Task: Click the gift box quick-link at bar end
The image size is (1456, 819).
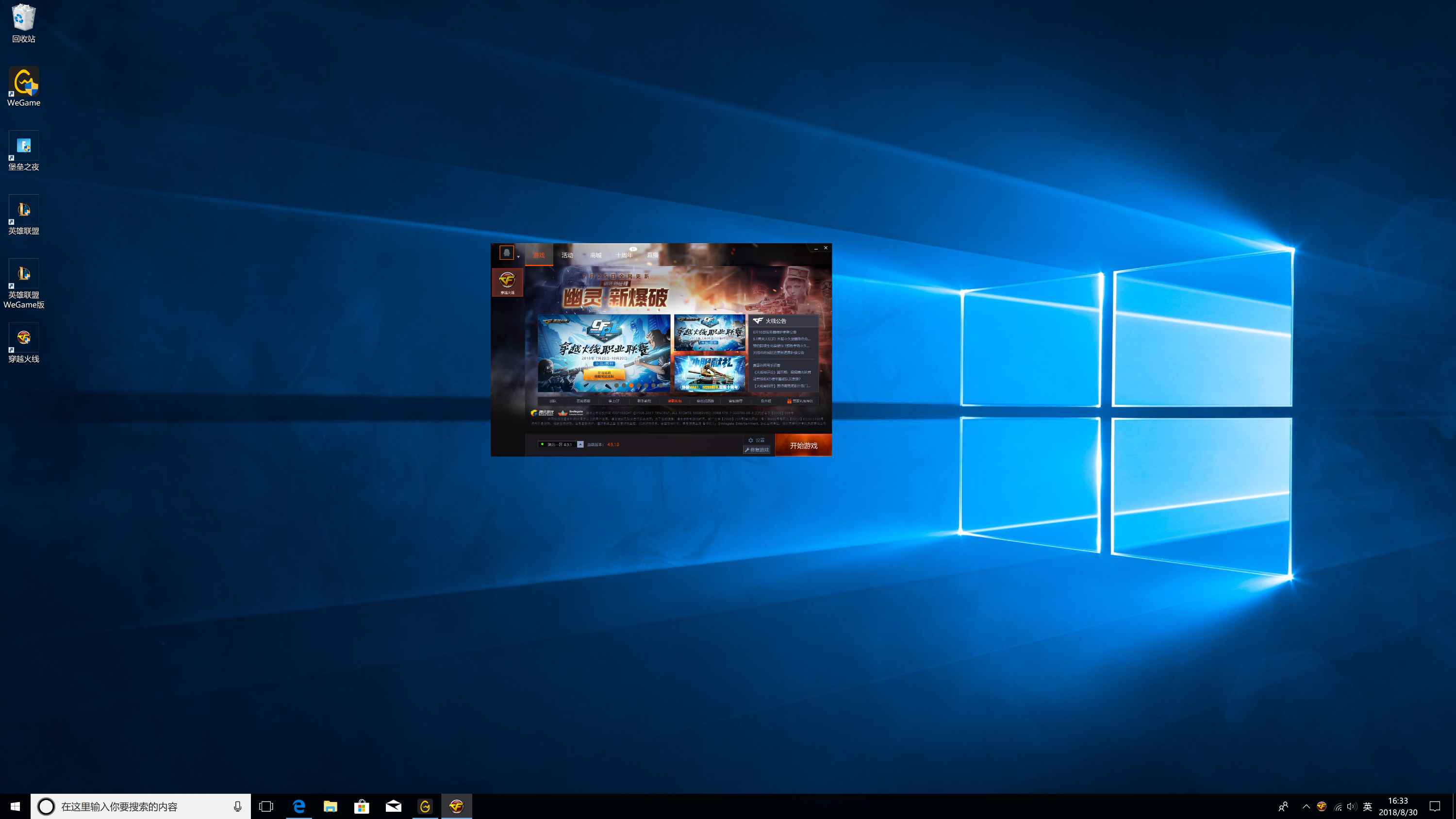Action: 800,401
